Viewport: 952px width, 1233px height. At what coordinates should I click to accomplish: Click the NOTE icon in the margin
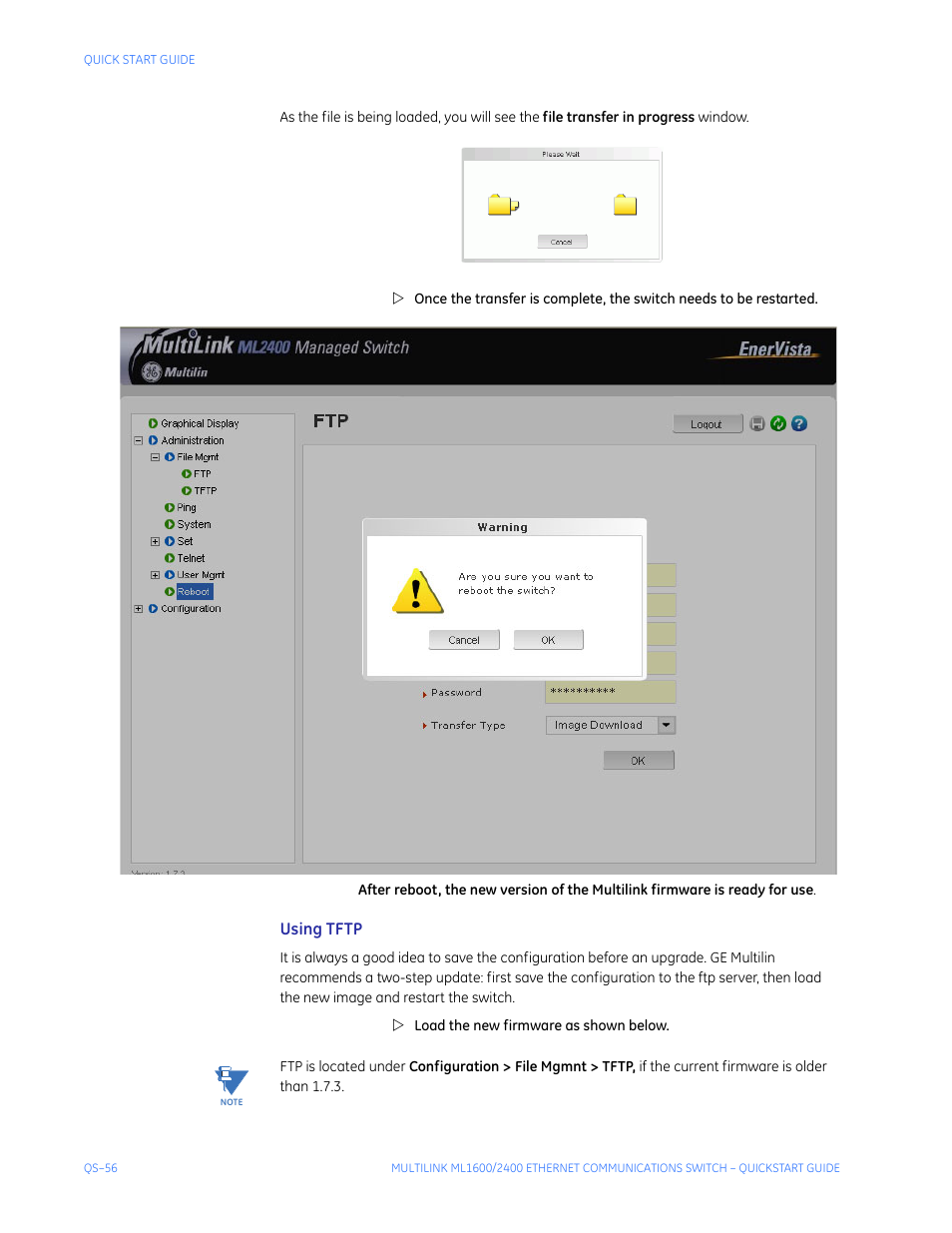click(232, 1085)
